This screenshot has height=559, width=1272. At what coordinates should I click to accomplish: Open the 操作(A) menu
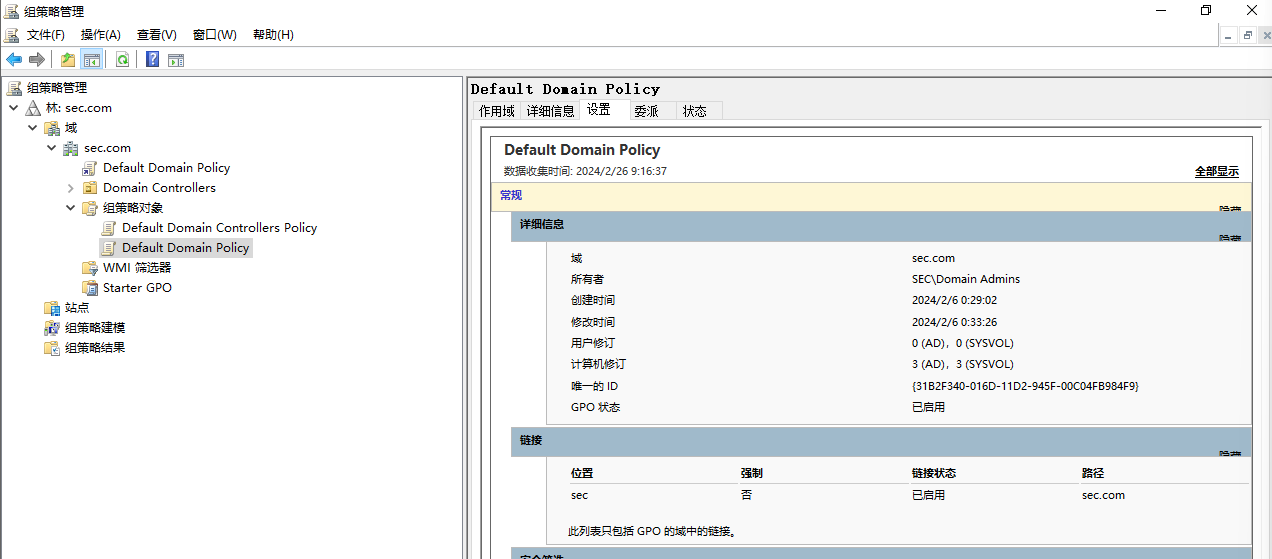(100, 35)
